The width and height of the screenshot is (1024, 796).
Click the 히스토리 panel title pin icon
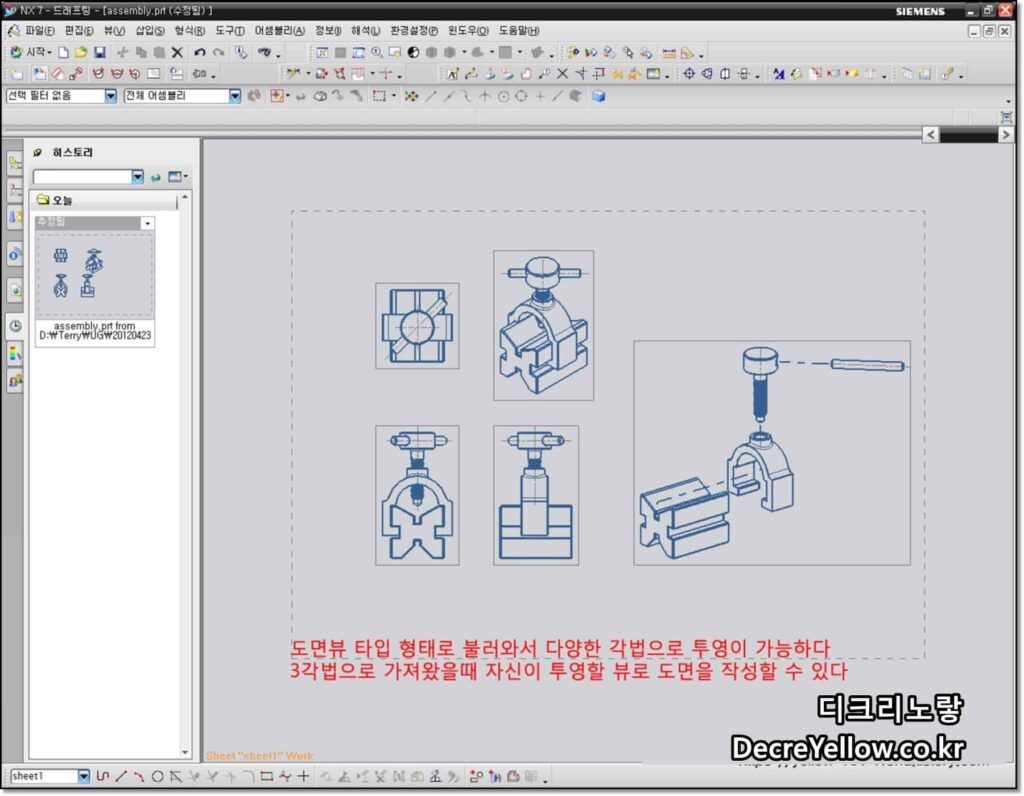pyautogui.click(x=37, y=152)
